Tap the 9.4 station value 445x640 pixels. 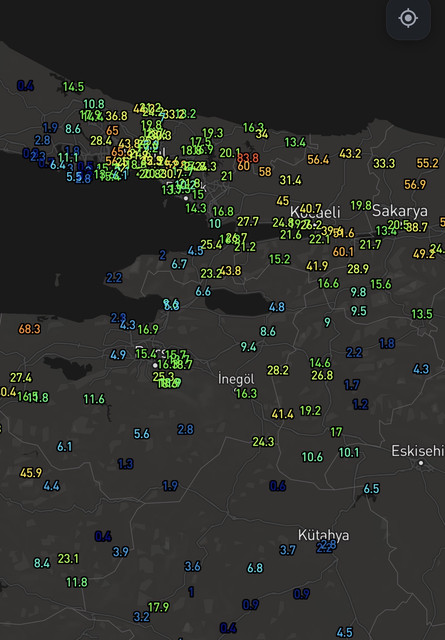click(248, 347)
